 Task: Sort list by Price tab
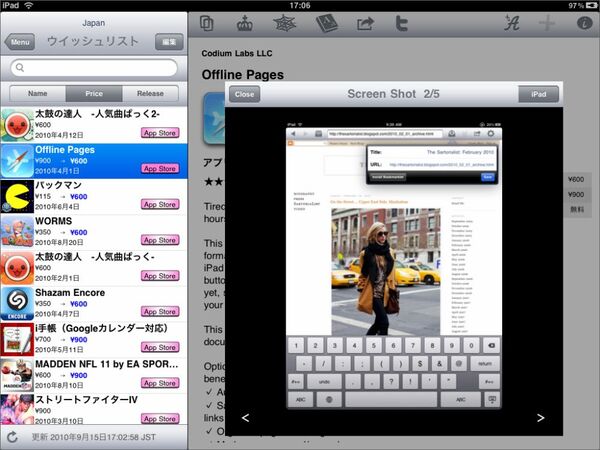[x=94, y=93]
